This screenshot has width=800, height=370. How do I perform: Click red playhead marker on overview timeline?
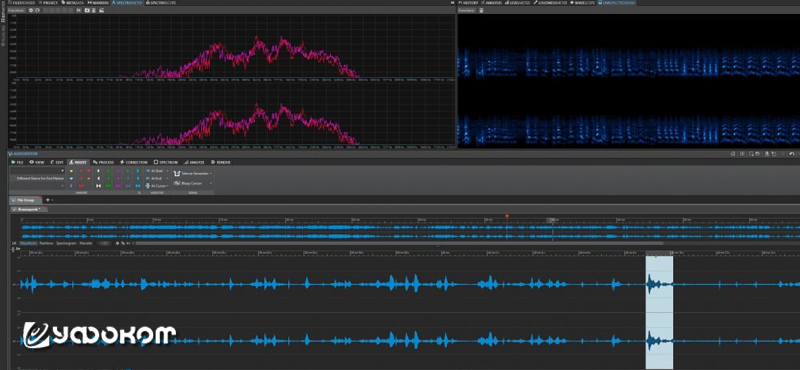(507, 216)
